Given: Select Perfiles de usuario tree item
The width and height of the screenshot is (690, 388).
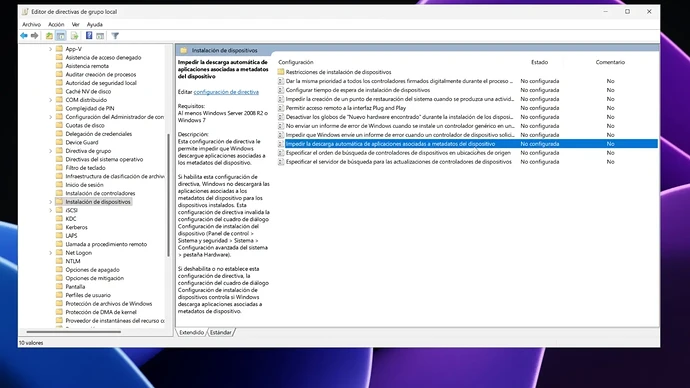Looking at the screenshot, I should pos(88,295).
